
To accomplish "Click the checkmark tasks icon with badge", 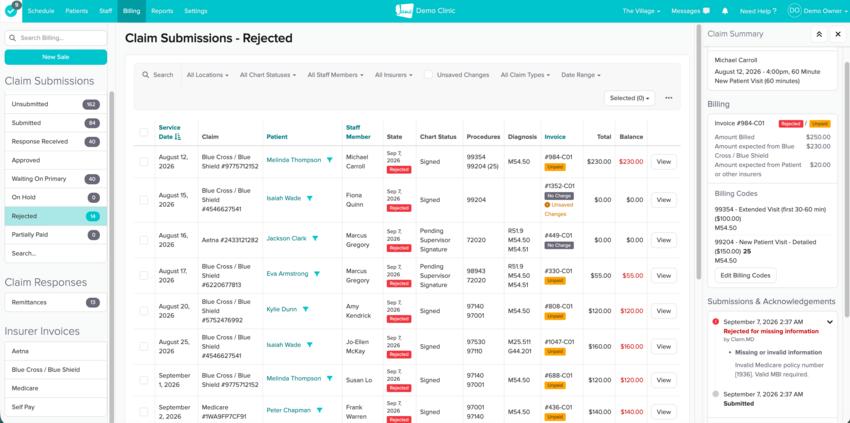I will (x=11, y=10).
